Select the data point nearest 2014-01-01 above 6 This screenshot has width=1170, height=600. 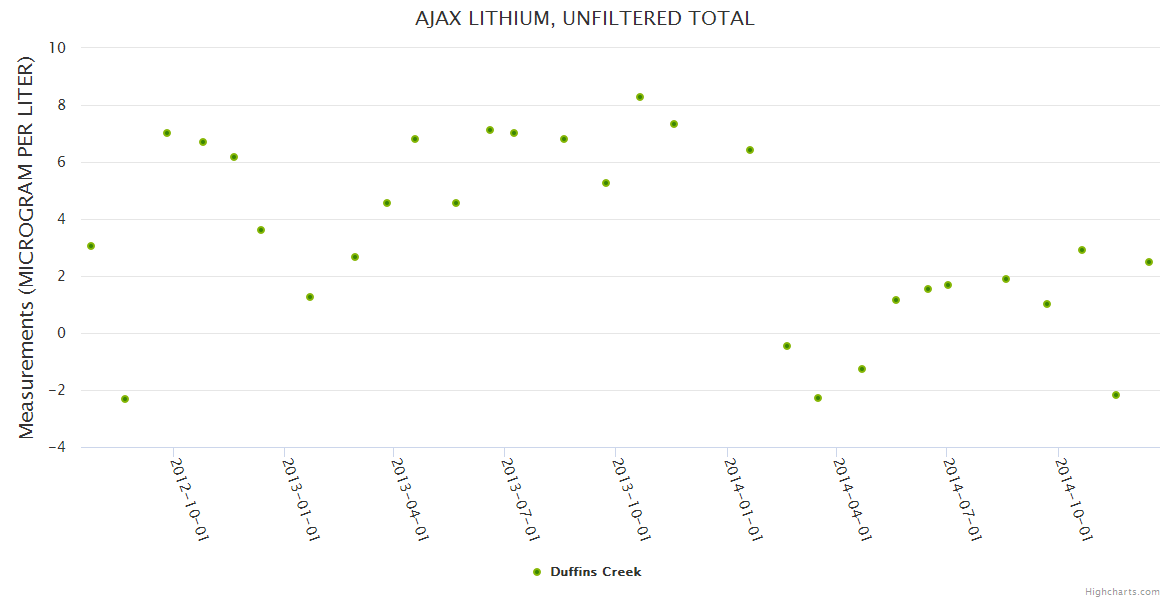(750, 150)
